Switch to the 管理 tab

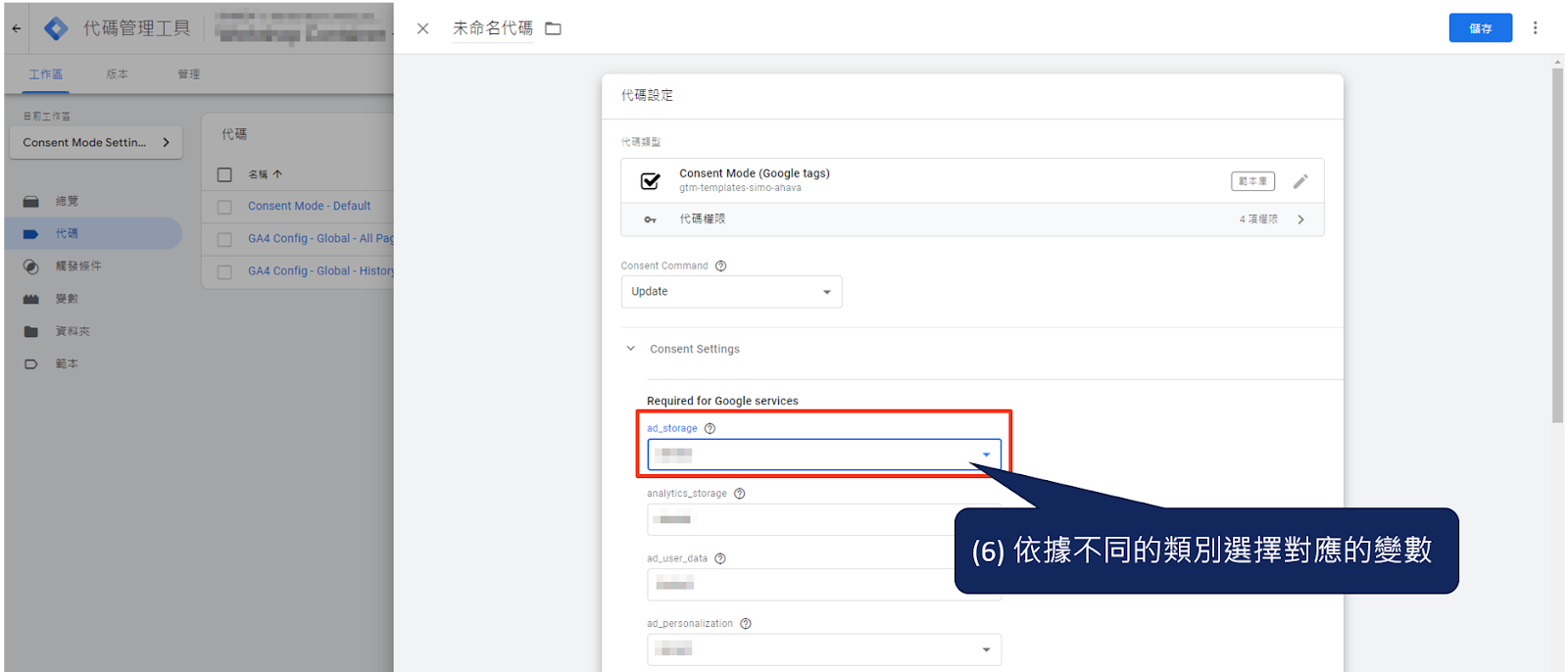coord(188,74)
